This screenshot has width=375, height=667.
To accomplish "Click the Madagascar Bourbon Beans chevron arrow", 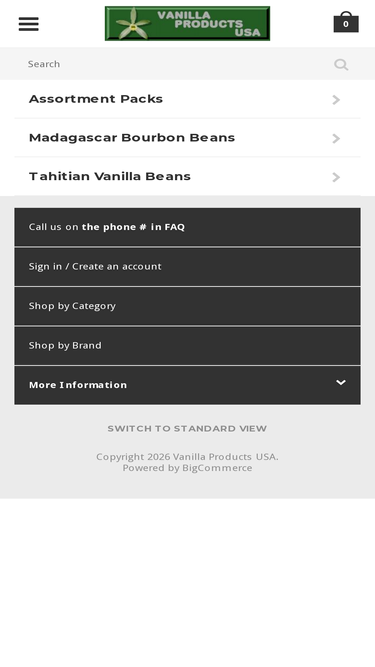I will tap(336, 138).
